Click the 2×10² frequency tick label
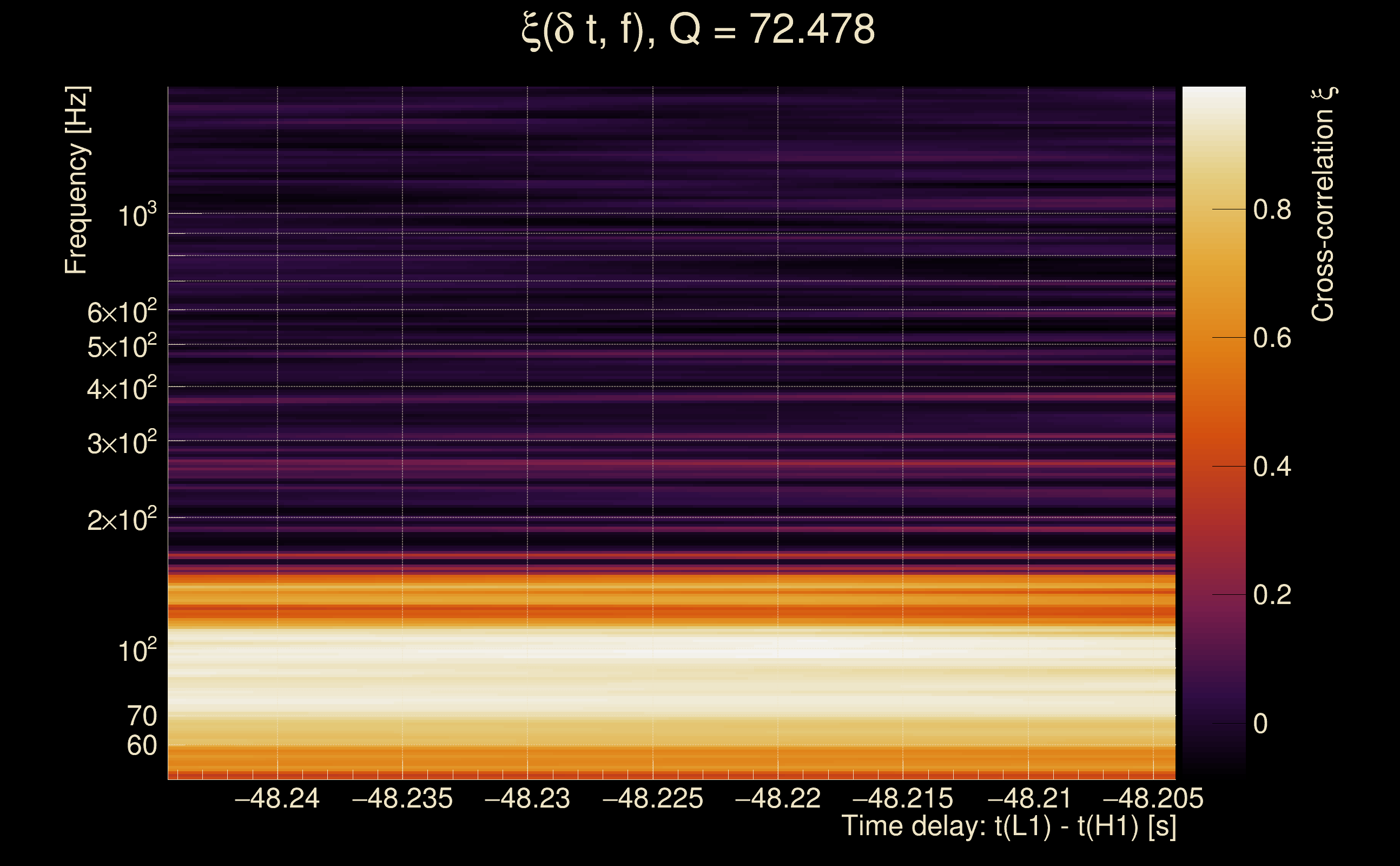This screenshot has height=866, width=1400. 122,520
